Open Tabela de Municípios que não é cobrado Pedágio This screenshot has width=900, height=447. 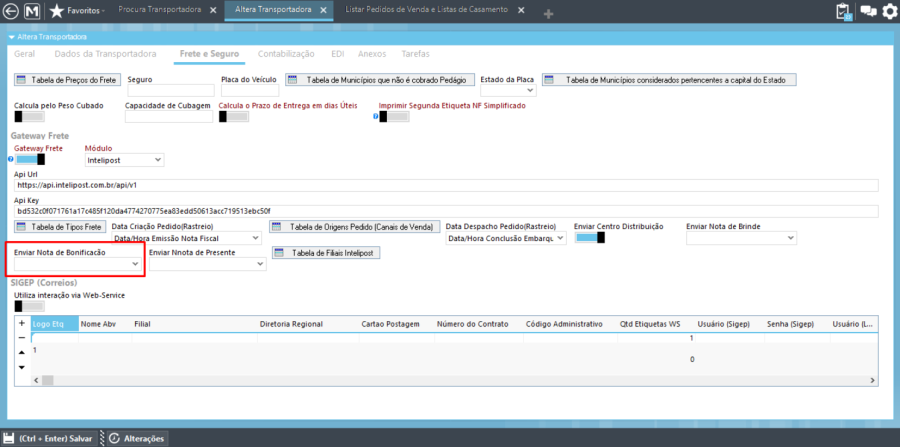[x=381, y=80]
